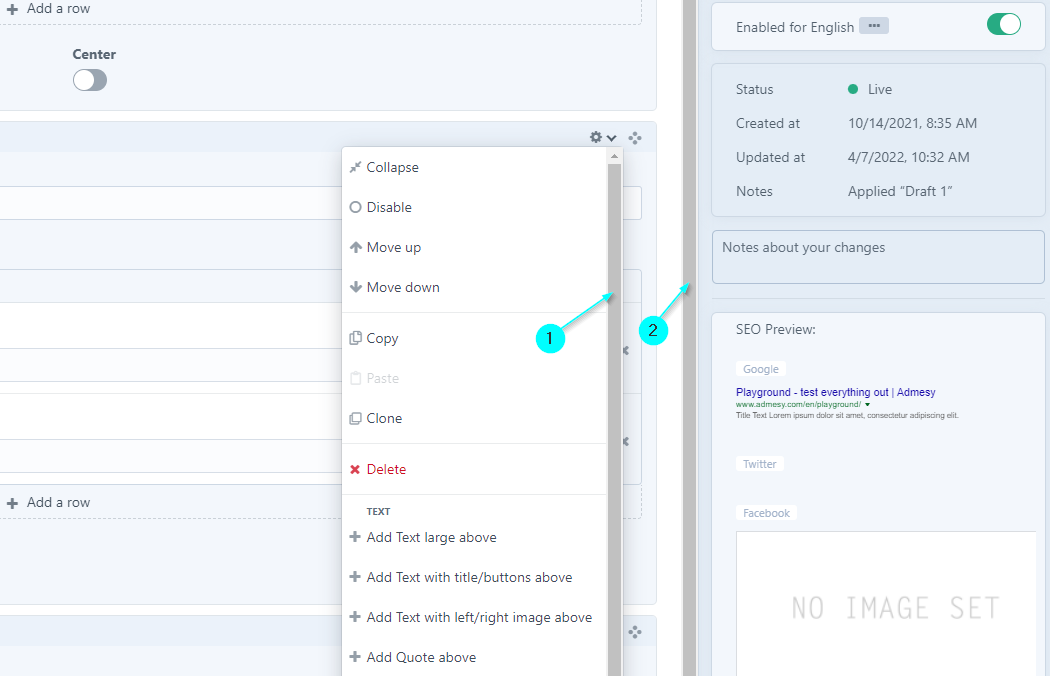
Task: Click the Copy pages icon
Action: point(356,338)
